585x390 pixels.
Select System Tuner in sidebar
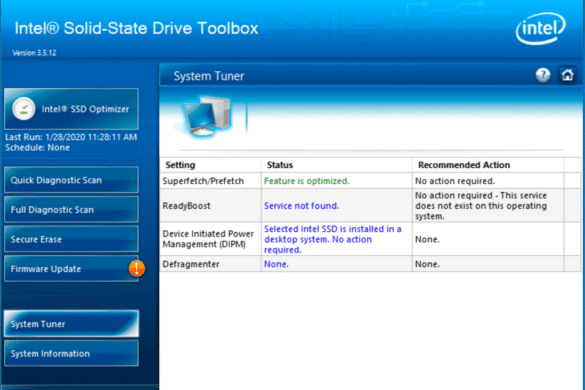(71, 324)
